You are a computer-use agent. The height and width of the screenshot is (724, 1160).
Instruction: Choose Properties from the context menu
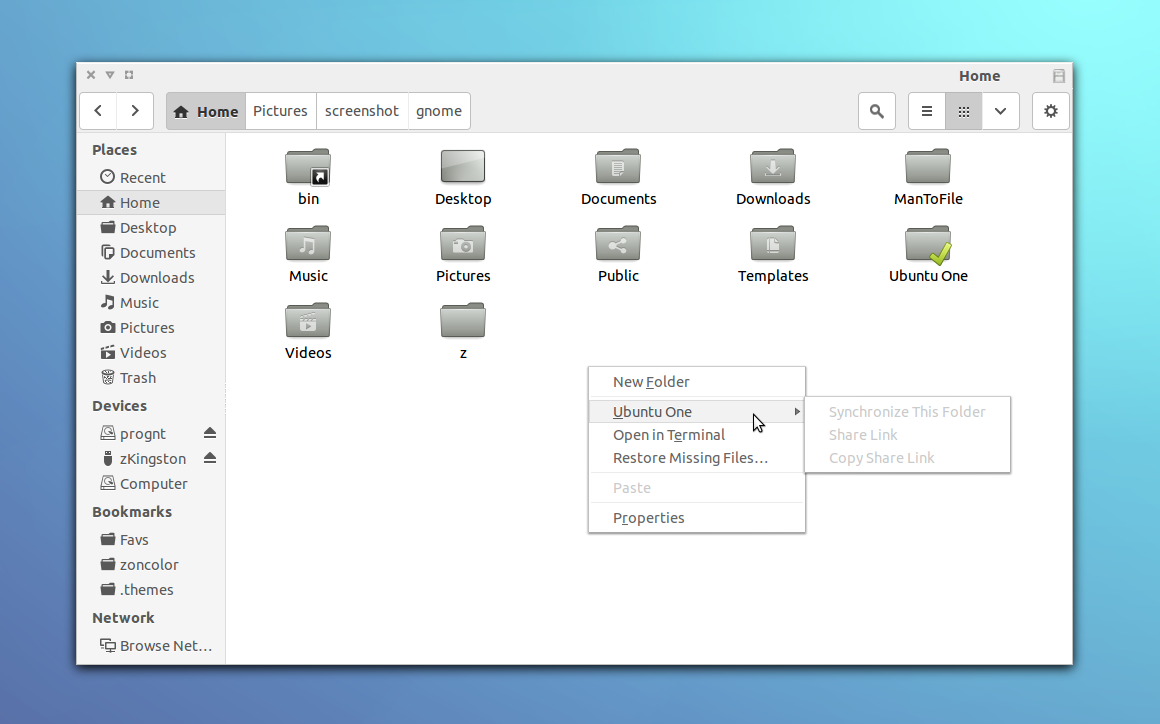(697, 518)
